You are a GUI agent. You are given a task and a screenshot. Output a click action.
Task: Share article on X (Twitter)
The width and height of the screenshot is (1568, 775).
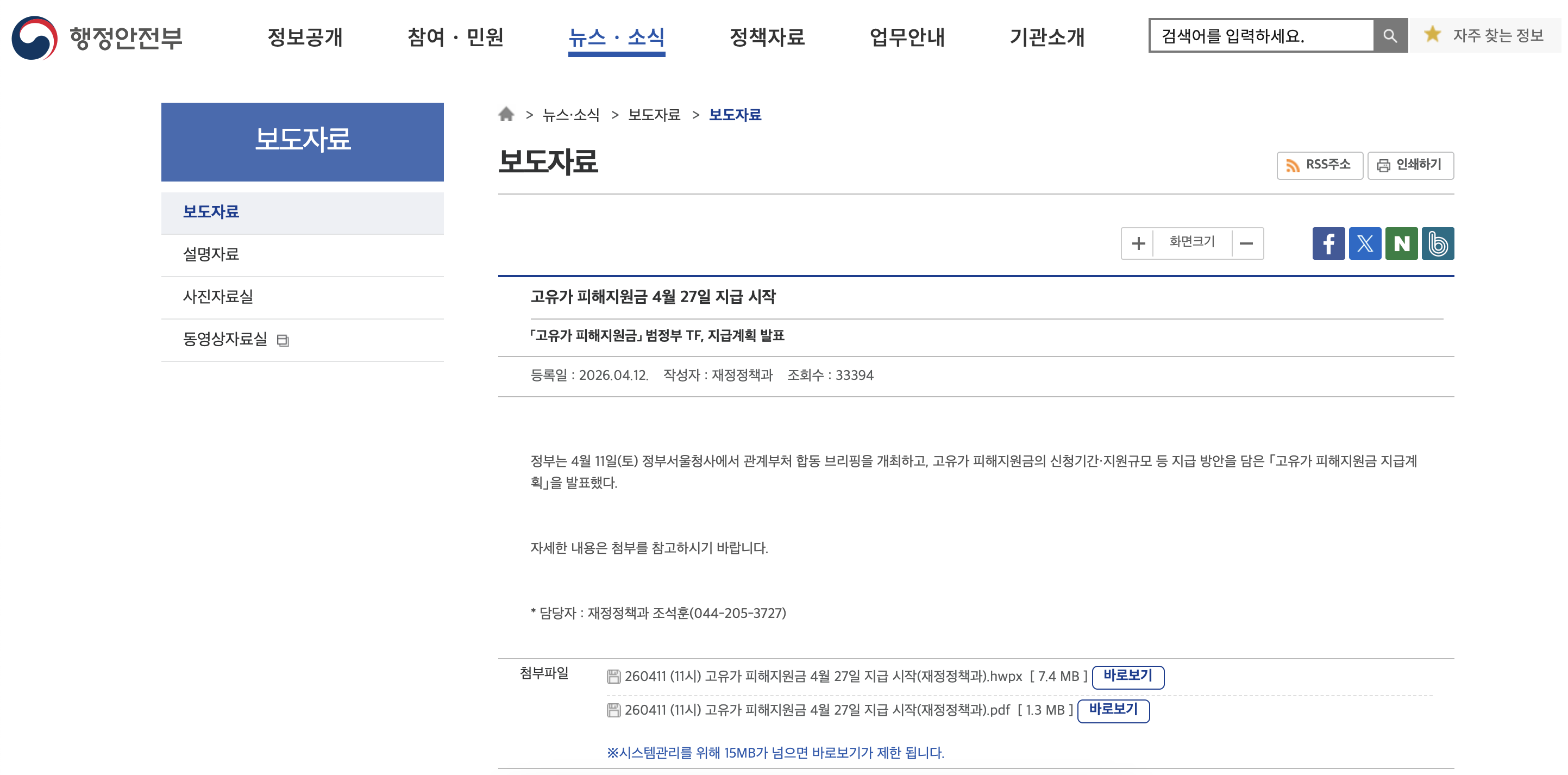(x=1364, y=243)
